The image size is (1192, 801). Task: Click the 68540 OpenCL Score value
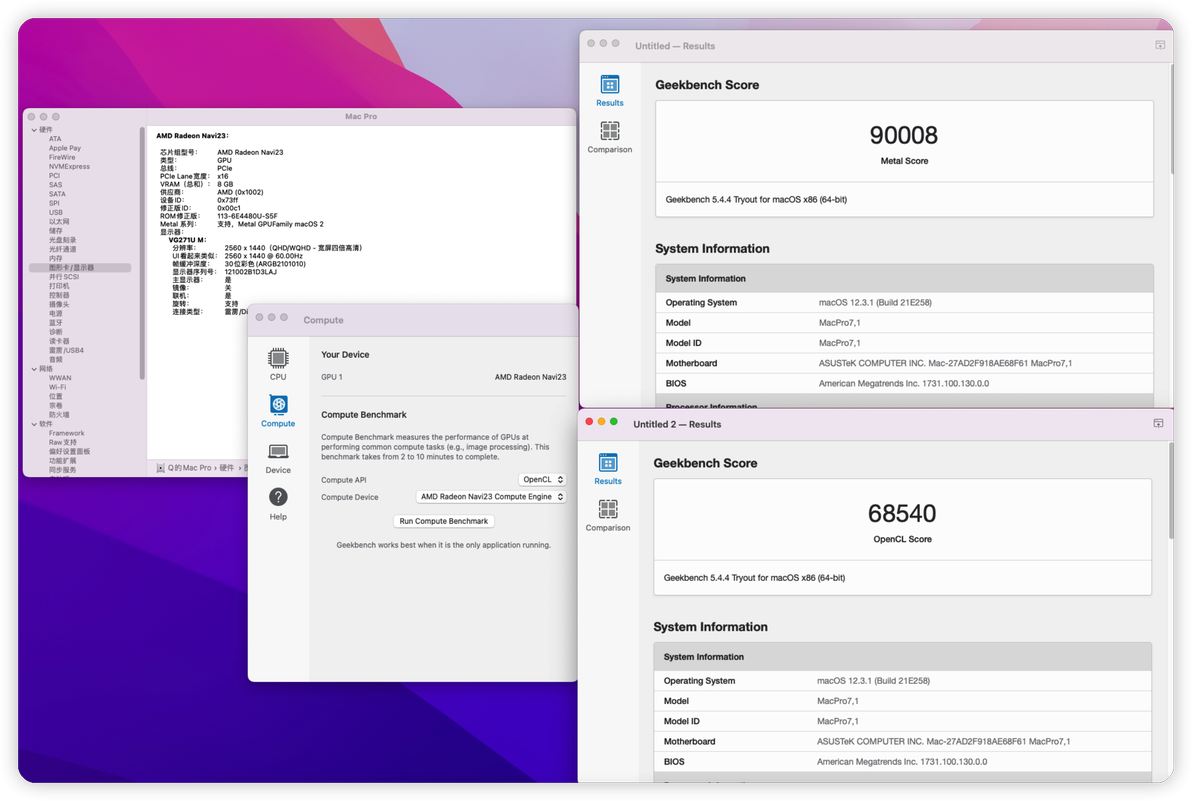tap(902, 514)
